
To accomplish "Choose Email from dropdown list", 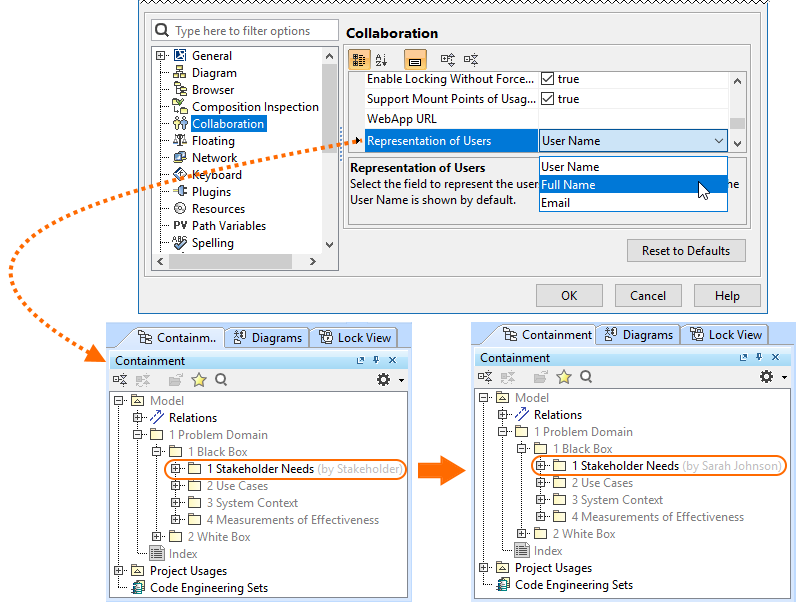I will click(633, 203).
